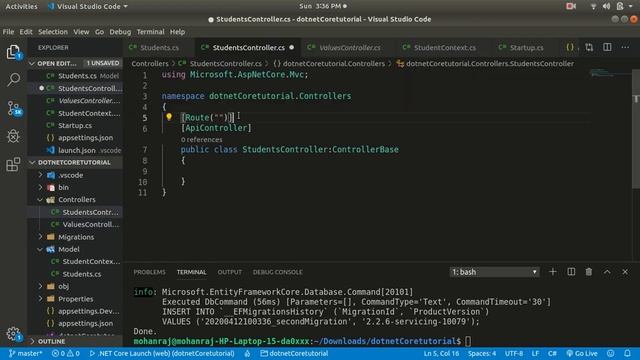Switch to the Output panel tab
Image resolution: width=640 pixels, height=360 pixels.
tap(229, 272)
